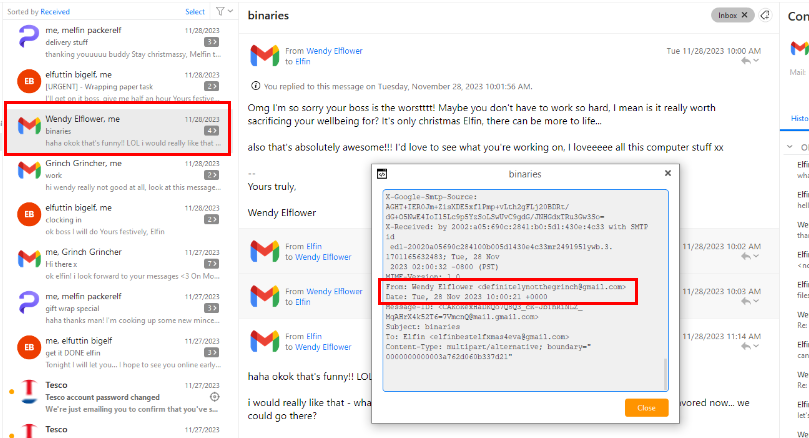Click 'gift wrap special' subject line

[72, 308]
